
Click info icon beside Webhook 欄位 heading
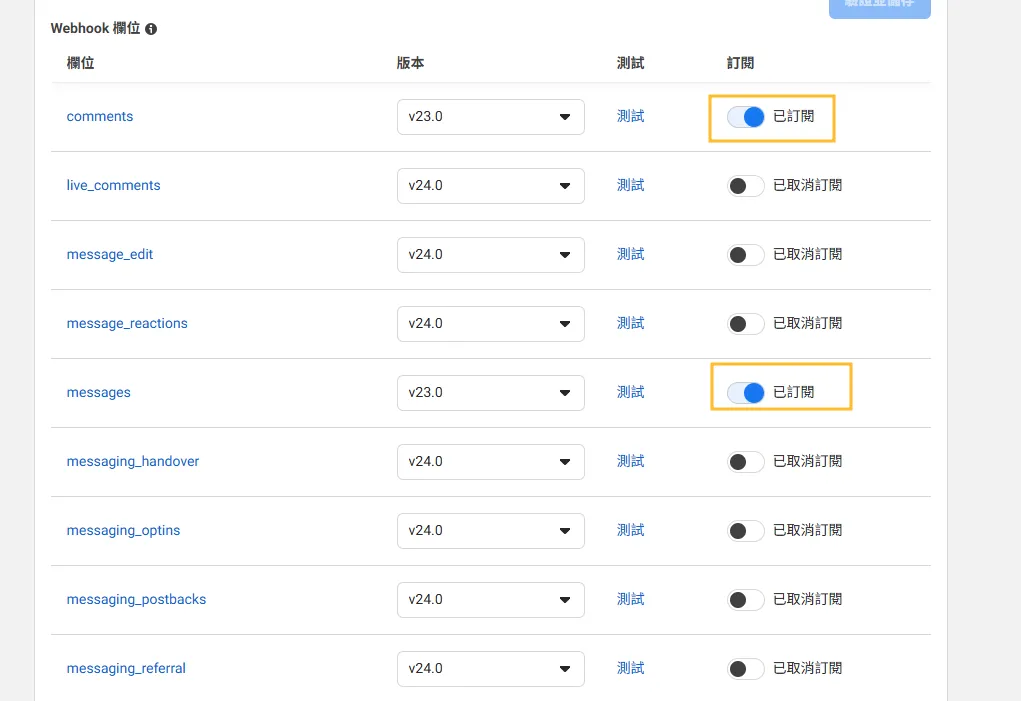(x=151, y=29)
